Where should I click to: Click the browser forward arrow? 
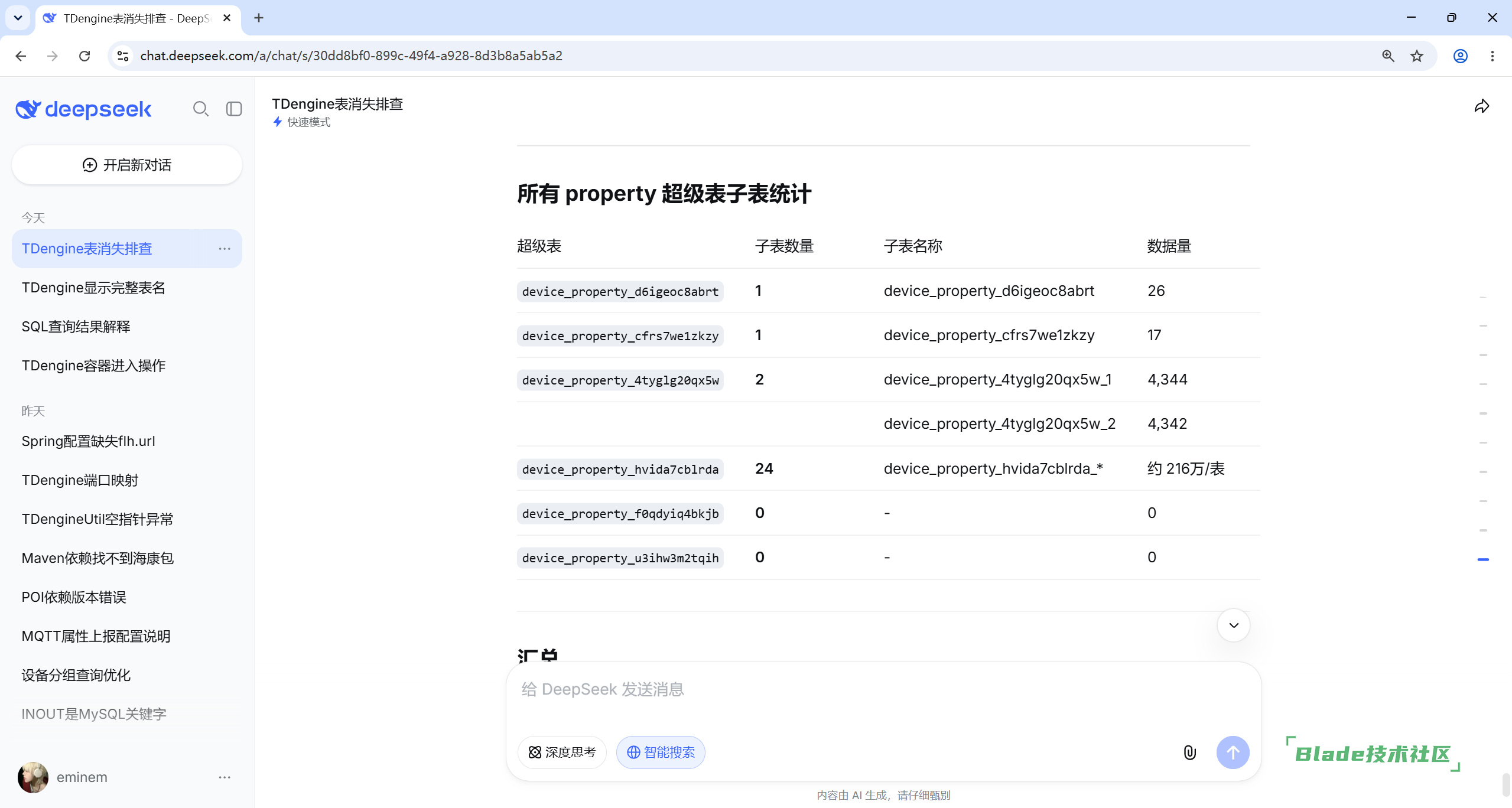point(53,56)
